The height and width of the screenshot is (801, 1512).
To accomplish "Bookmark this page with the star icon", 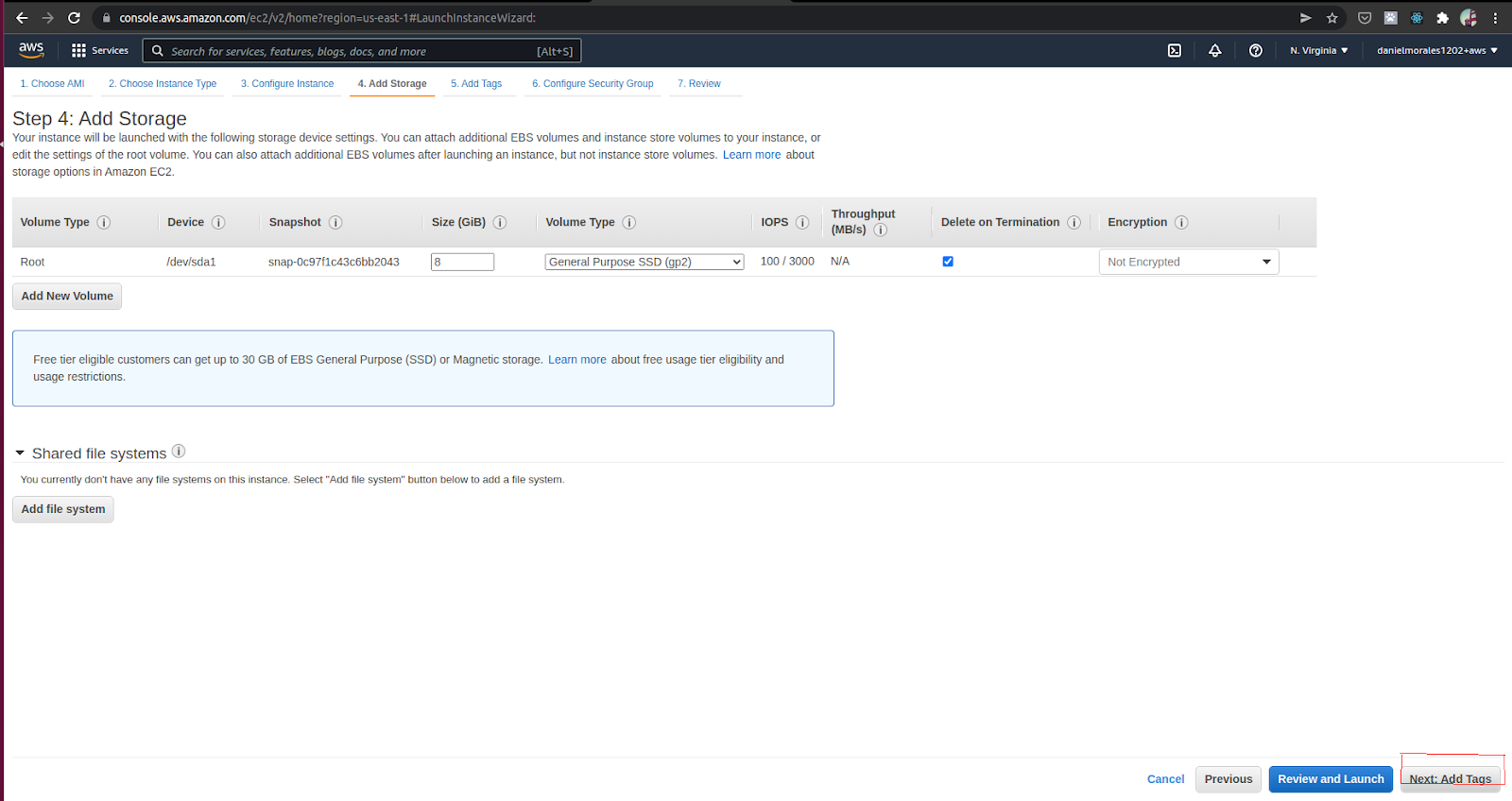I will 1332,18.
